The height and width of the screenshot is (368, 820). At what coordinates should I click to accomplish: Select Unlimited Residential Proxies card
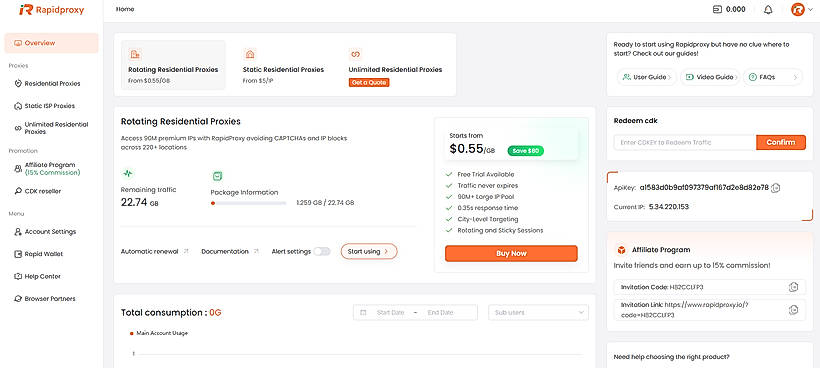[x=395, y=65]
